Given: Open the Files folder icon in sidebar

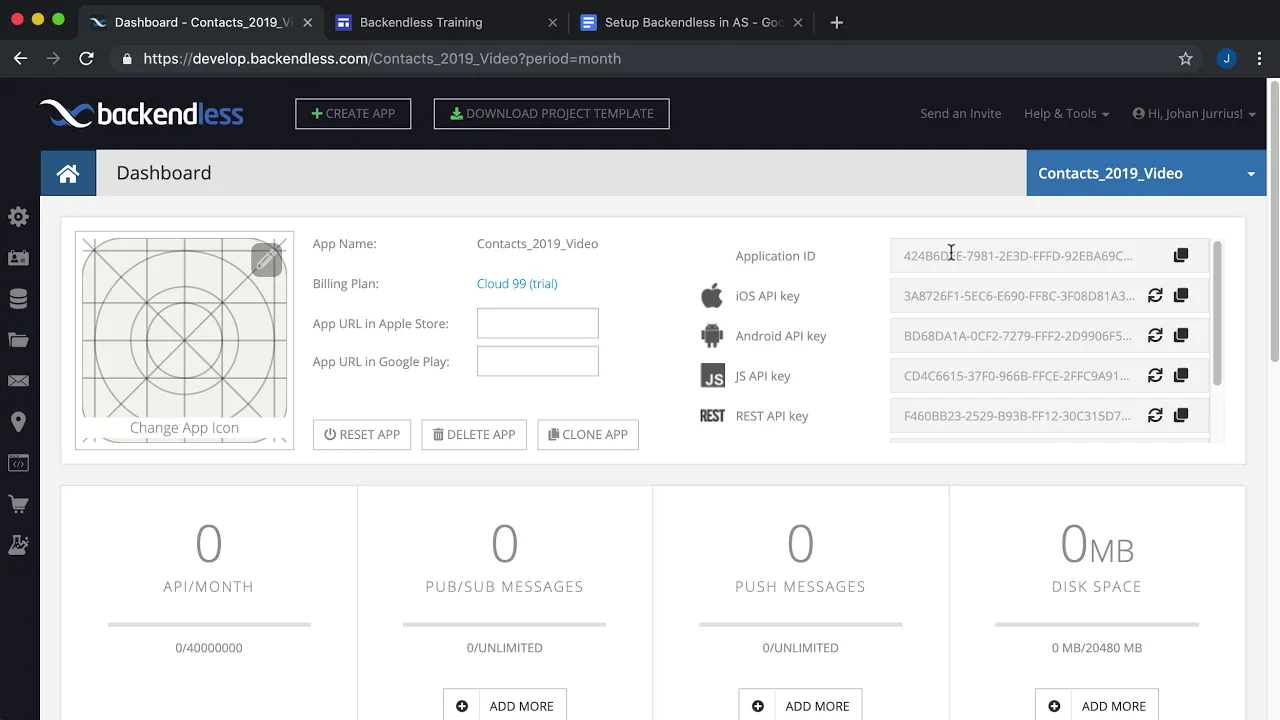Looking at the screenshot, I should click(18, 340).
